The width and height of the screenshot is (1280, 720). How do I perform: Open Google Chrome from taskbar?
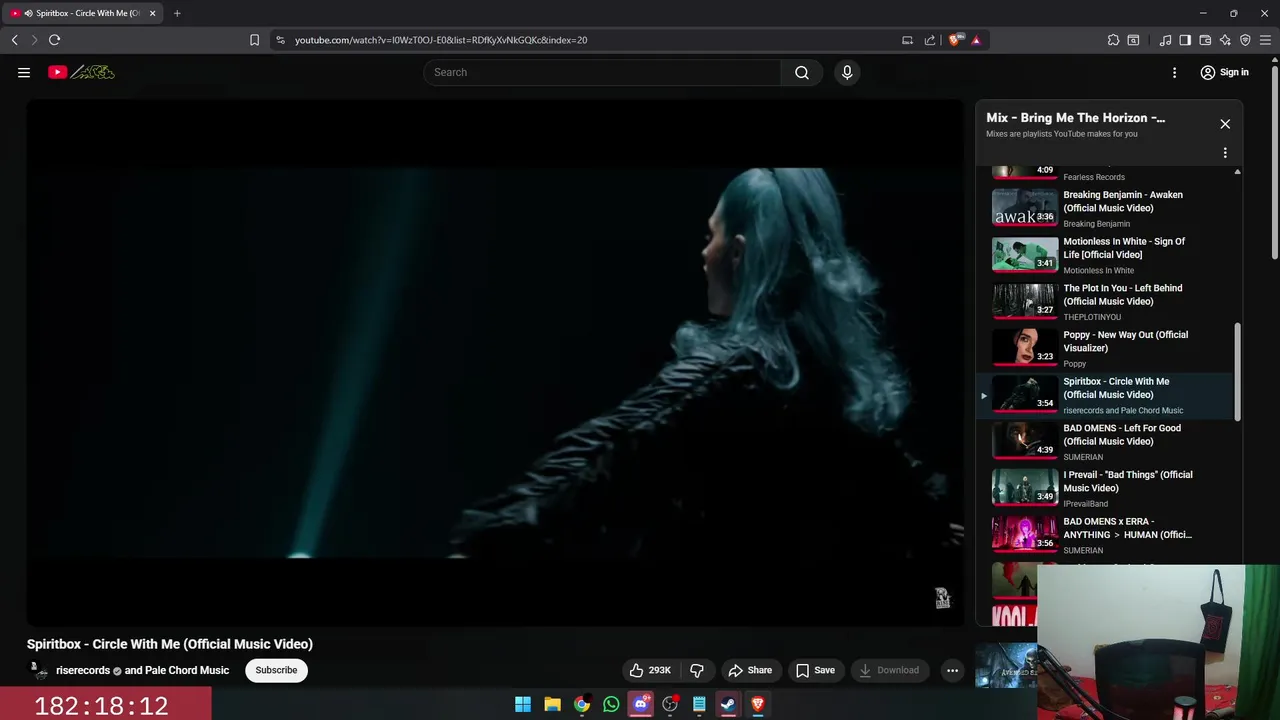tap(582, 704)
